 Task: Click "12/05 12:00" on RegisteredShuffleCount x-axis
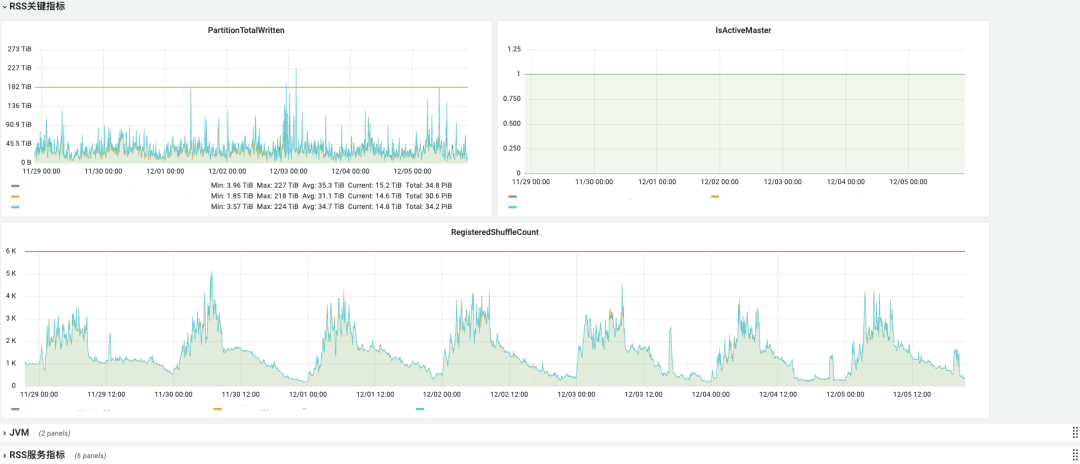[x=913, y=395]
